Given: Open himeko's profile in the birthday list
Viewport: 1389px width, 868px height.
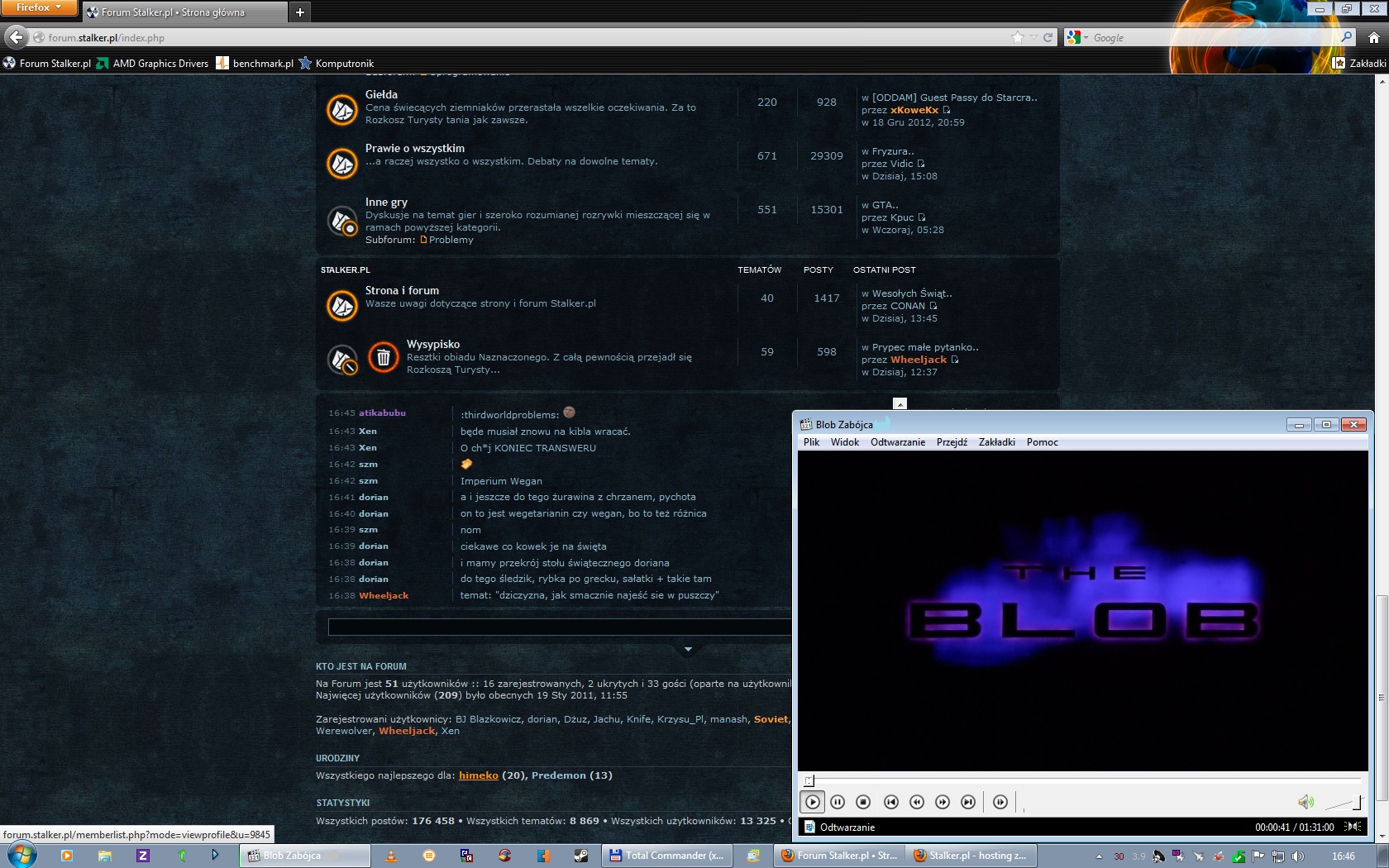Looking at the screenshot, I should coord(479,775).
